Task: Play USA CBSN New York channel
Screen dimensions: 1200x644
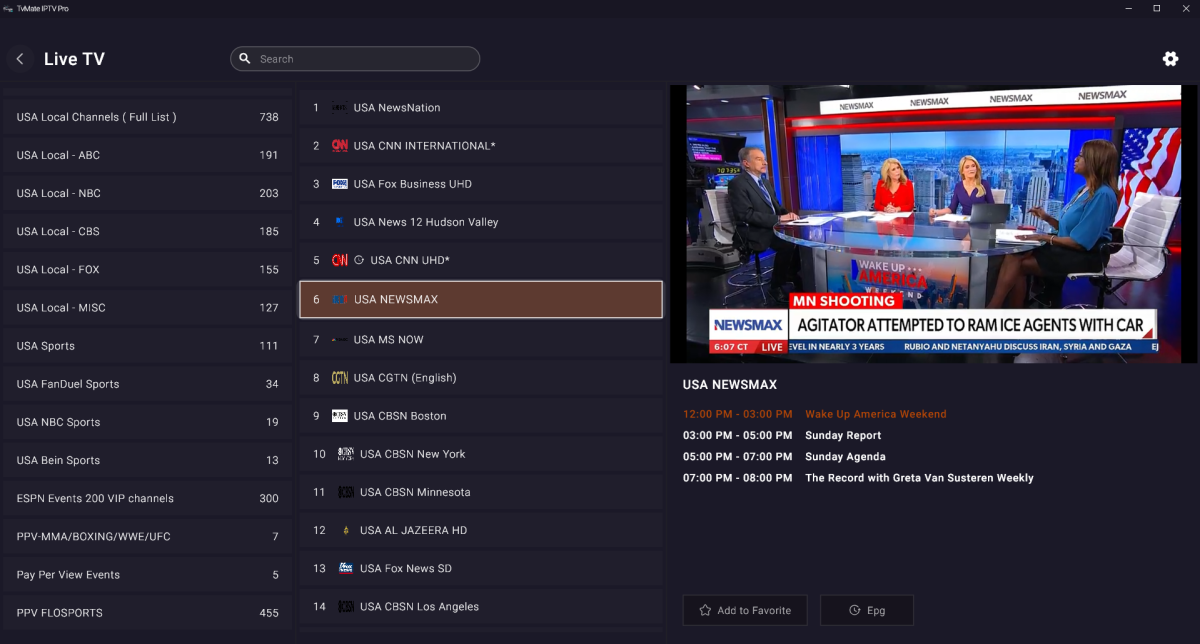Action: (x=480, y=454)
